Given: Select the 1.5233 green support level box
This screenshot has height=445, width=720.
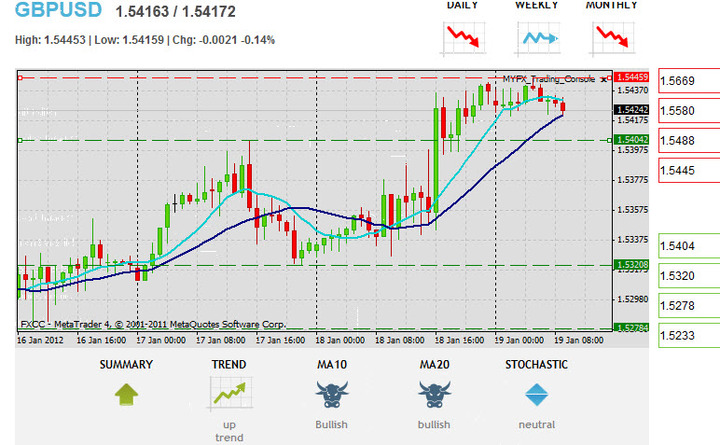Looking at the screenshot, I should click(x=689, y=336).
